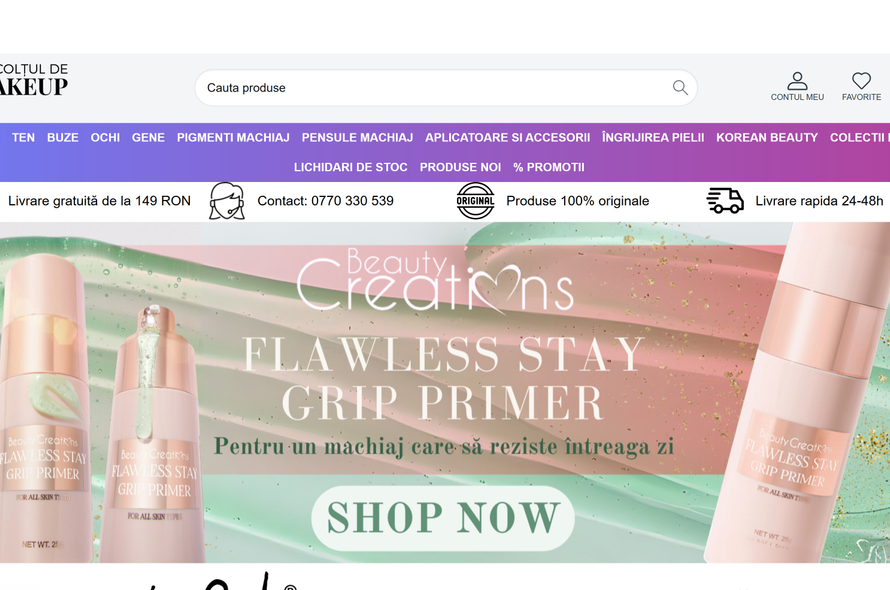890x590 pixels.
Task: Go to the GENE category
Action: click(148, 137)
